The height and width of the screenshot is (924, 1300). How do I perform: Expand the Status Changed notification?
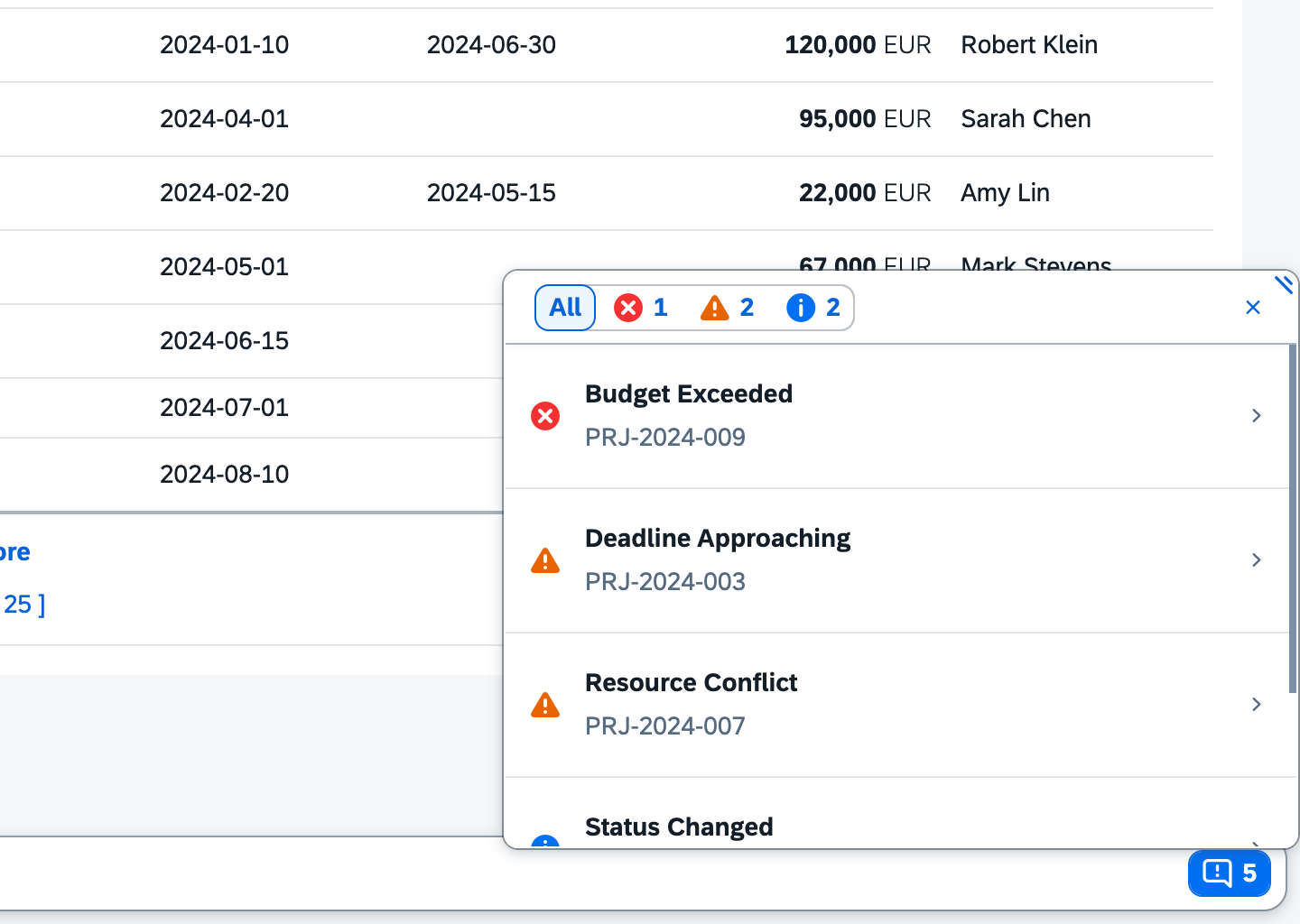1256,845
